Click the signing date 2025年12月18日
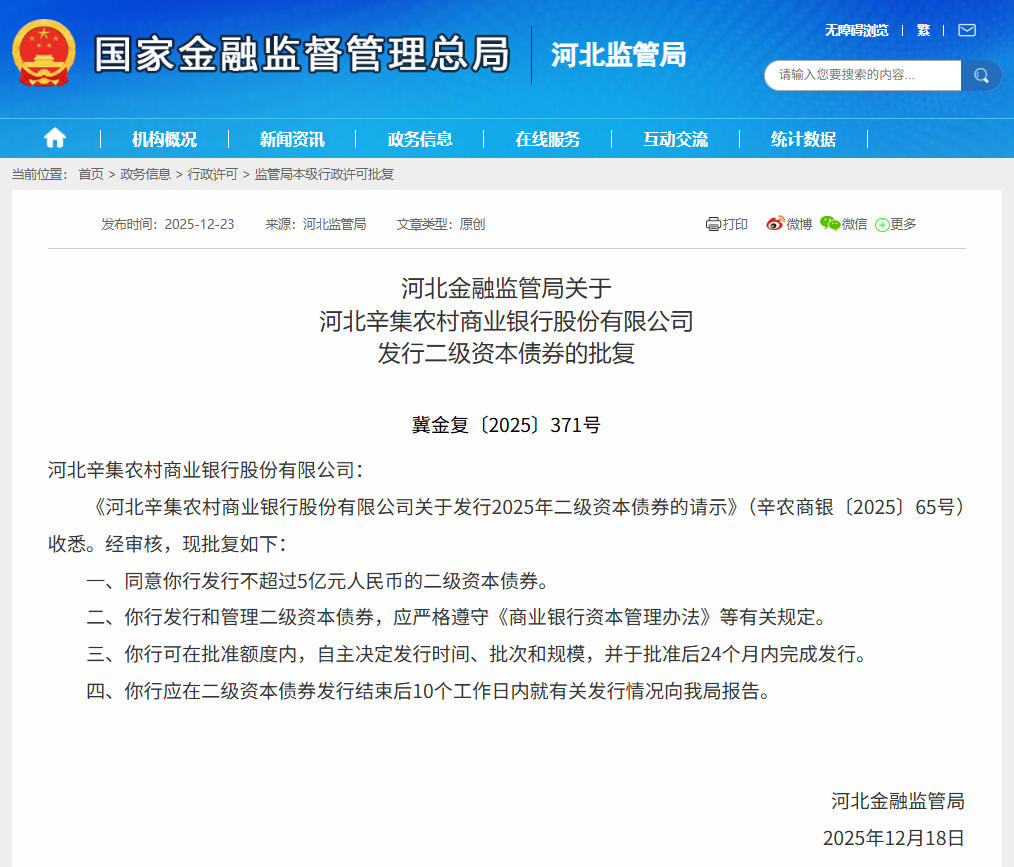Image resolution: width=1014 pixels, height=867 pixels. coord(894,839)
